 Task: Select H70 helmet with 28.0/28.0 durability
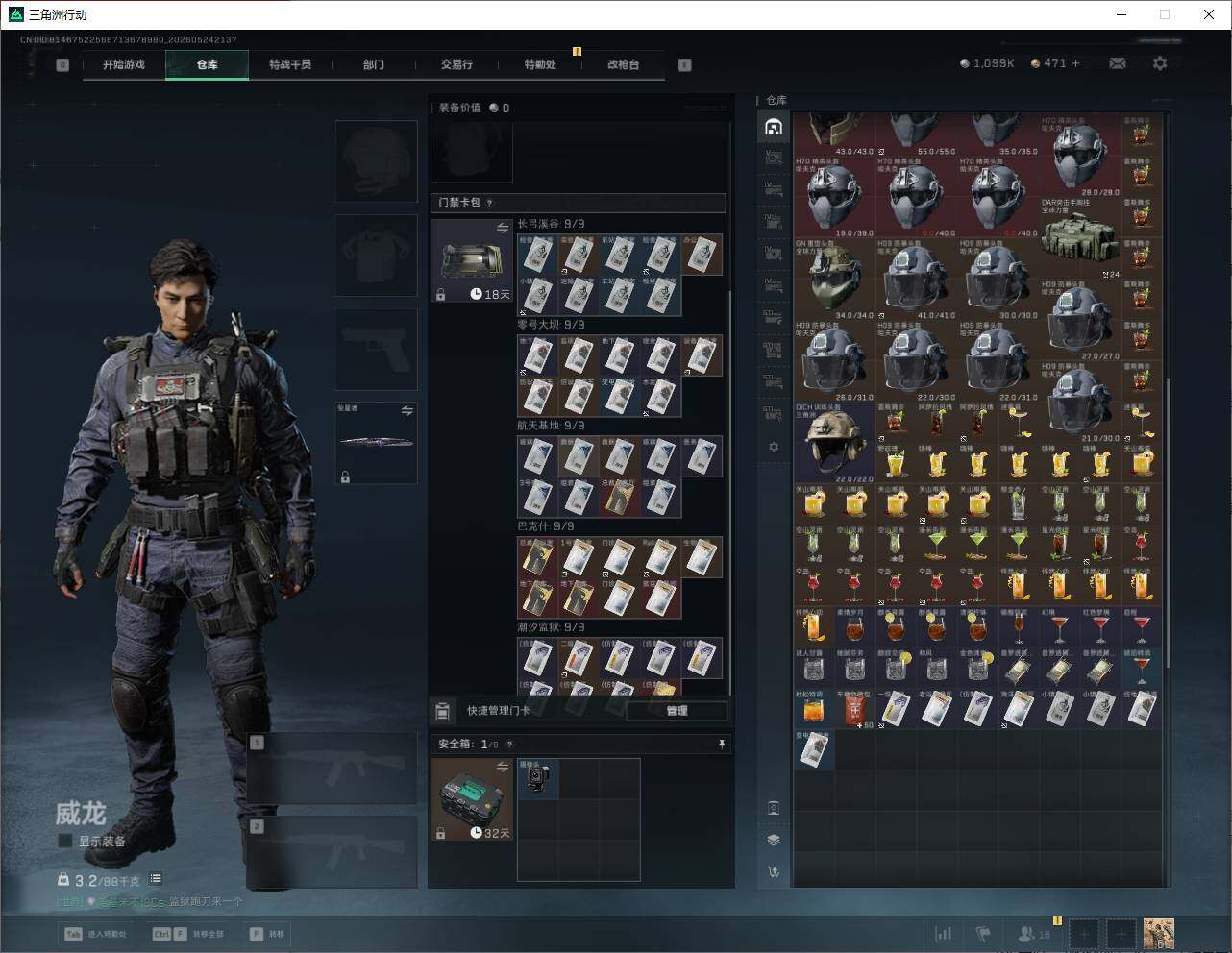pos(1081,157)
